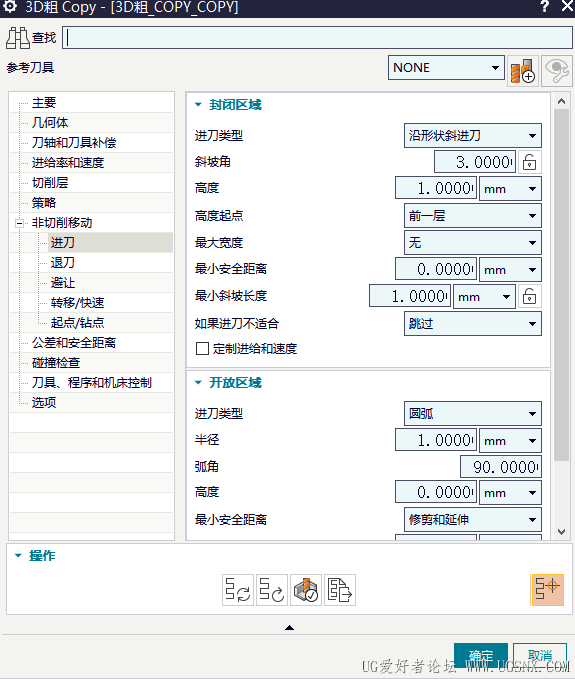The image size is (575, 679).
Task: Click the Replay toolpath icon
Action: point(271,590)
